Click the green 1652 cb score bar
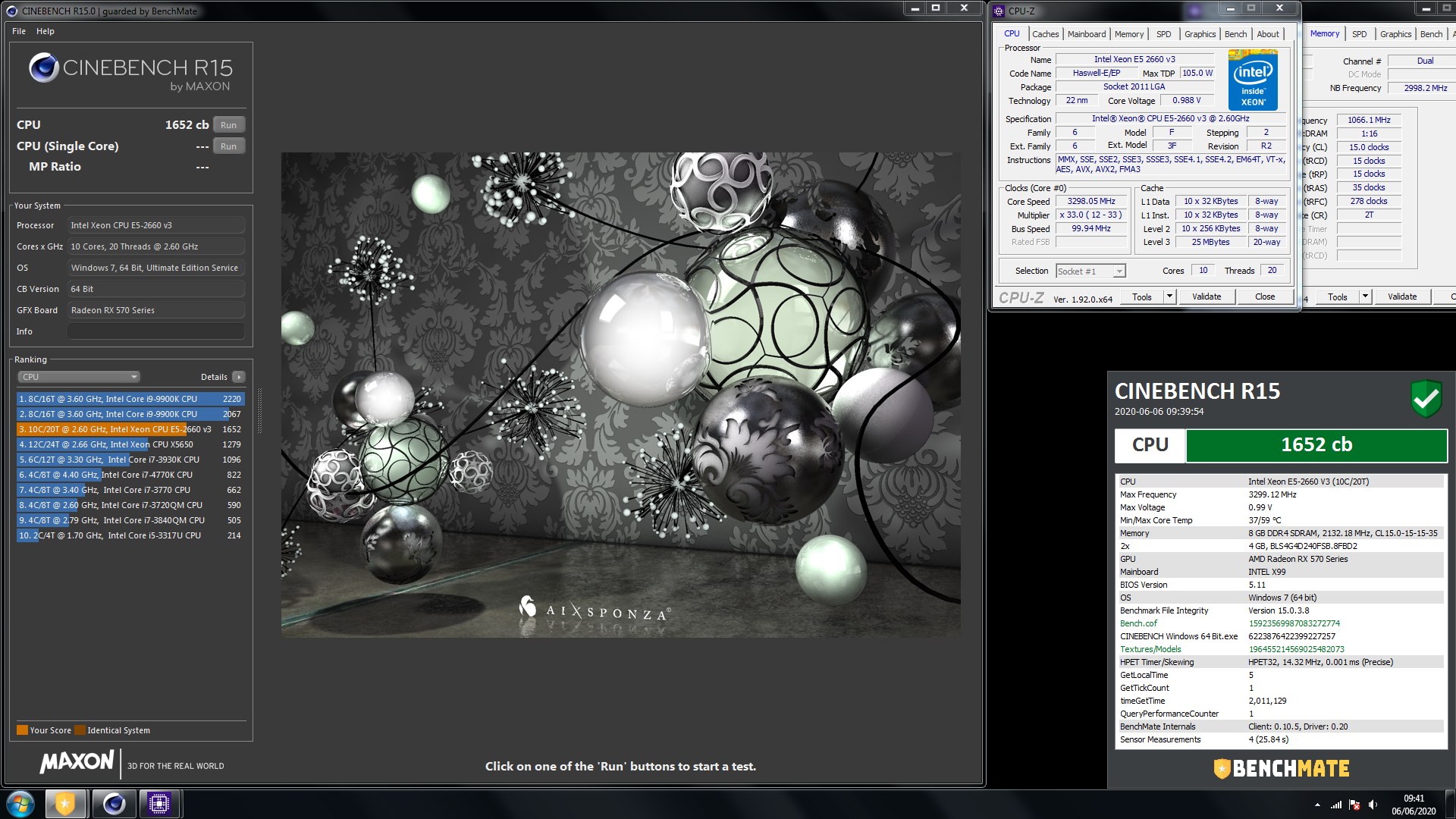 pyautogui.click(x=1316, y=445)
